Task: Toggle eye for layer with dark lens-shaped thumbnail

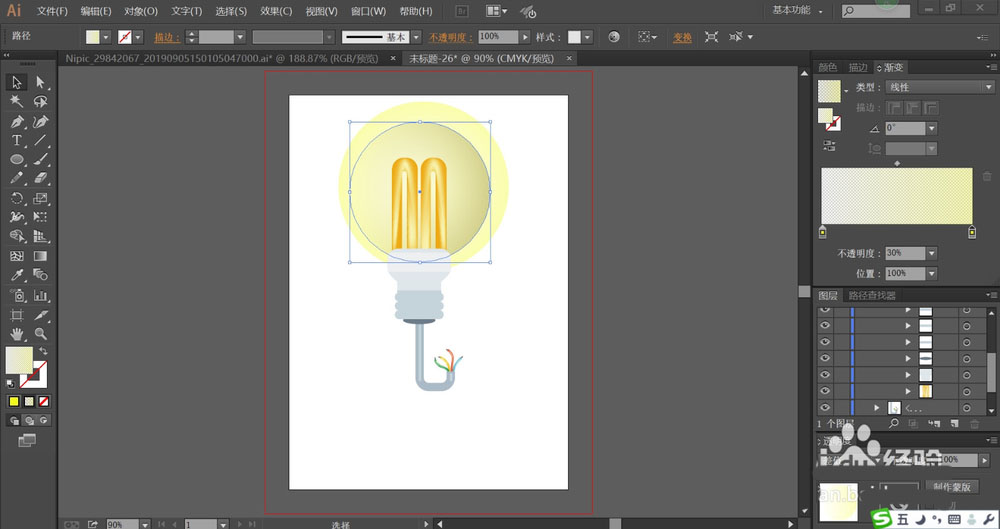Action: [825, 358]
